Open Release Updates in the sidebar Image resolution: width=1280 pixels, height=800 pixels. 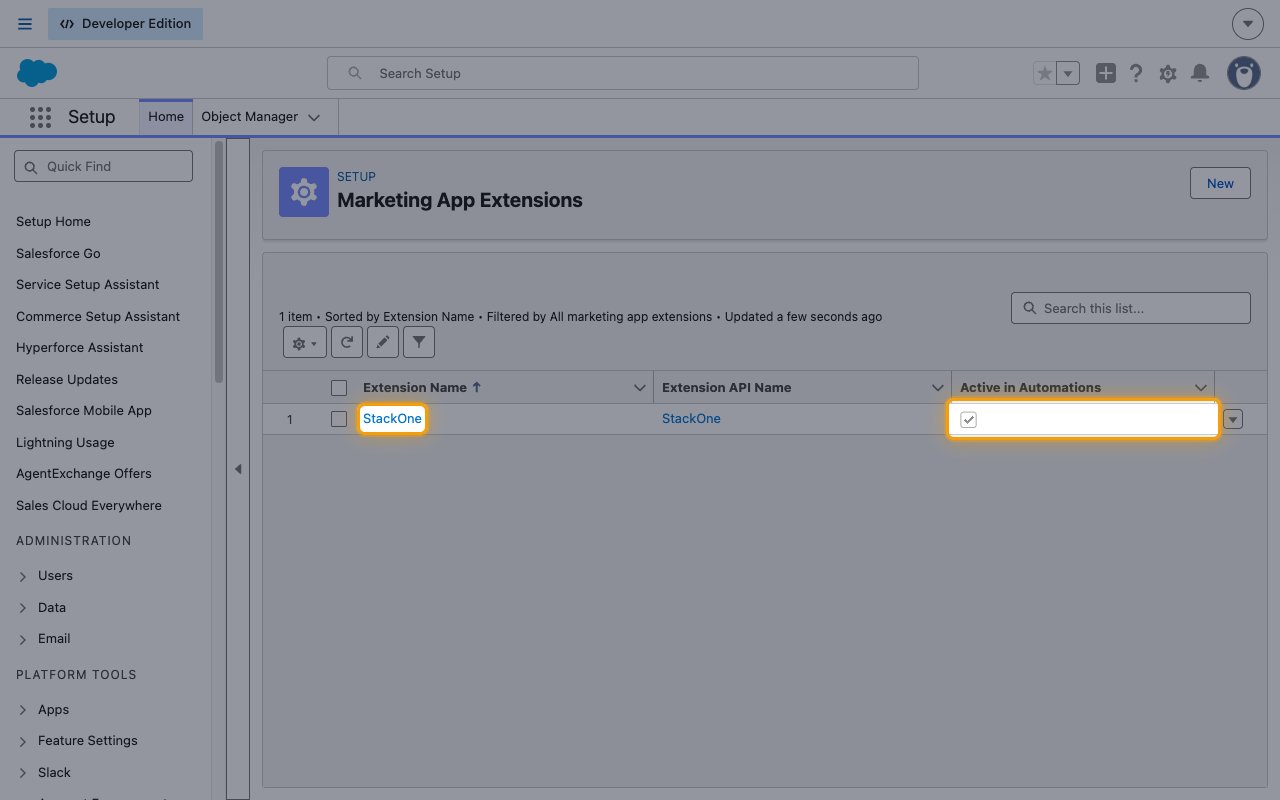(x=67, y=380)
